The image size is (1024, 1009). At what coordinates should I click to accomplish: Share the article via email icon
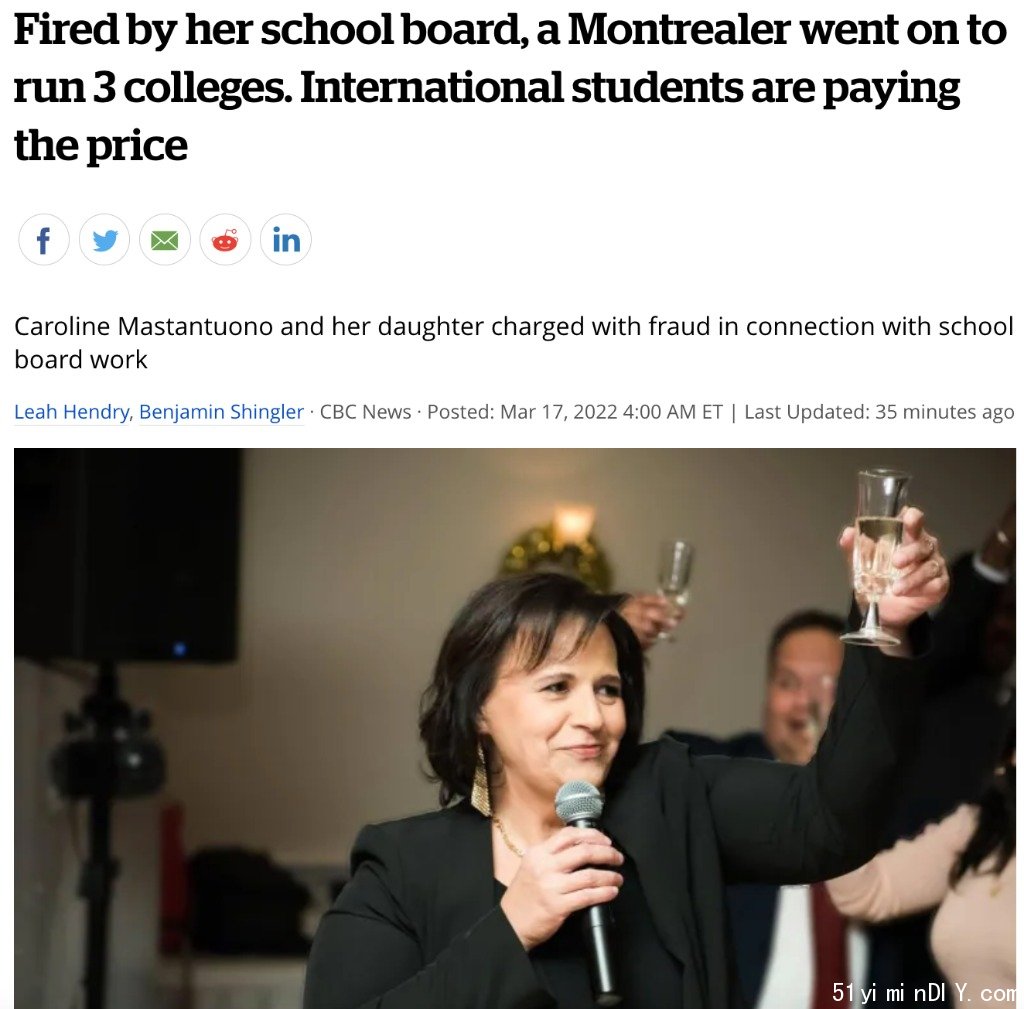(x=165, y=240)
